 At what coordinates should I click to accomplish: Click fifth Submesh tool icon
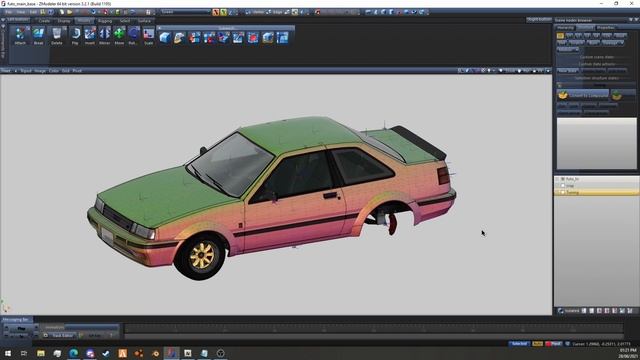[x=224, y=38]
